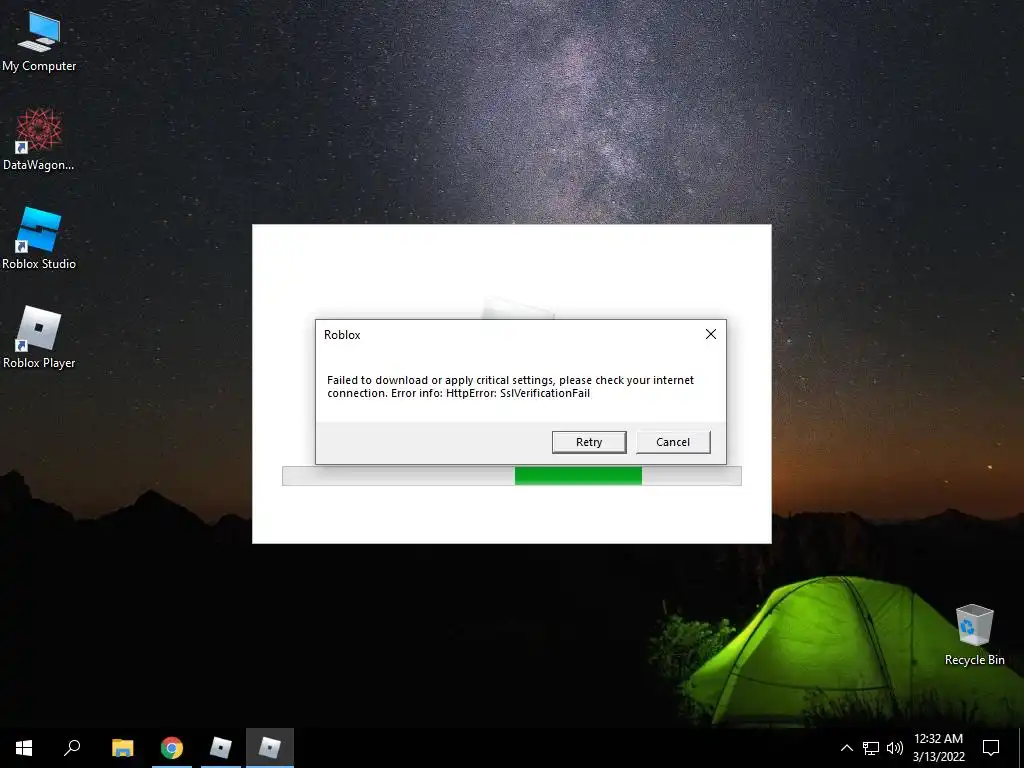The width and height of the screenshot is (1024, 768).
Task: Select the DataWagon desktop shortcut
Action: (39, 140)
